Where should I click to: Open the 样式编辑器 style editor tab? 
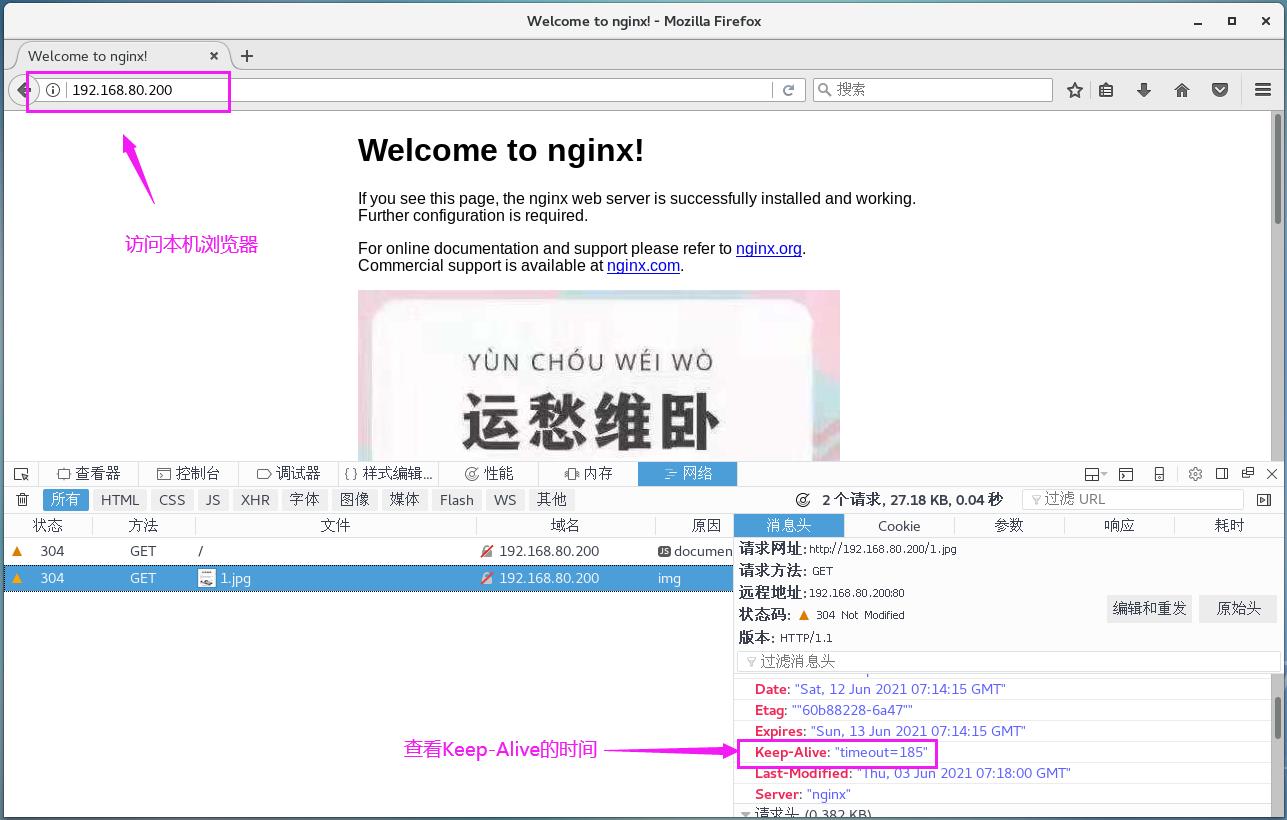pos(388,474)
